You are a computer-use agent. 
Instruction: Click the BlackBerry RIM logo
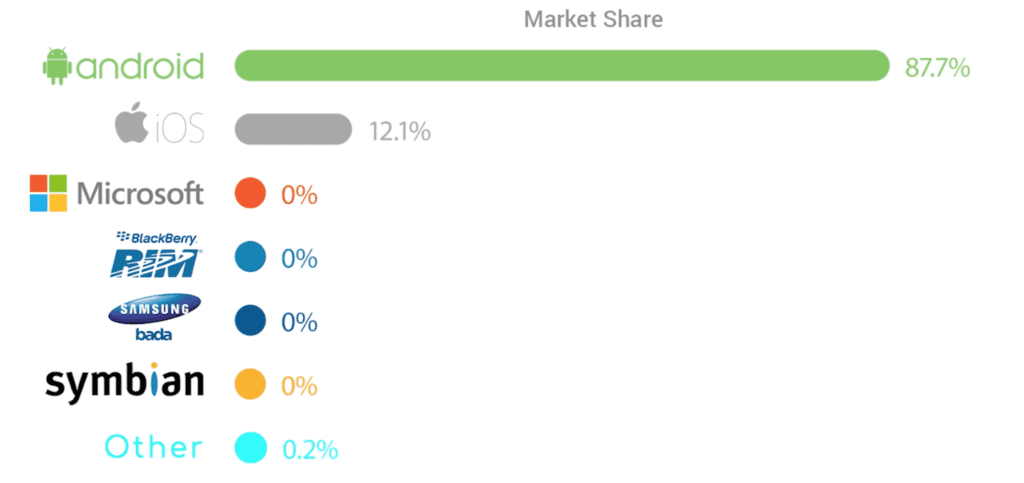155,255
